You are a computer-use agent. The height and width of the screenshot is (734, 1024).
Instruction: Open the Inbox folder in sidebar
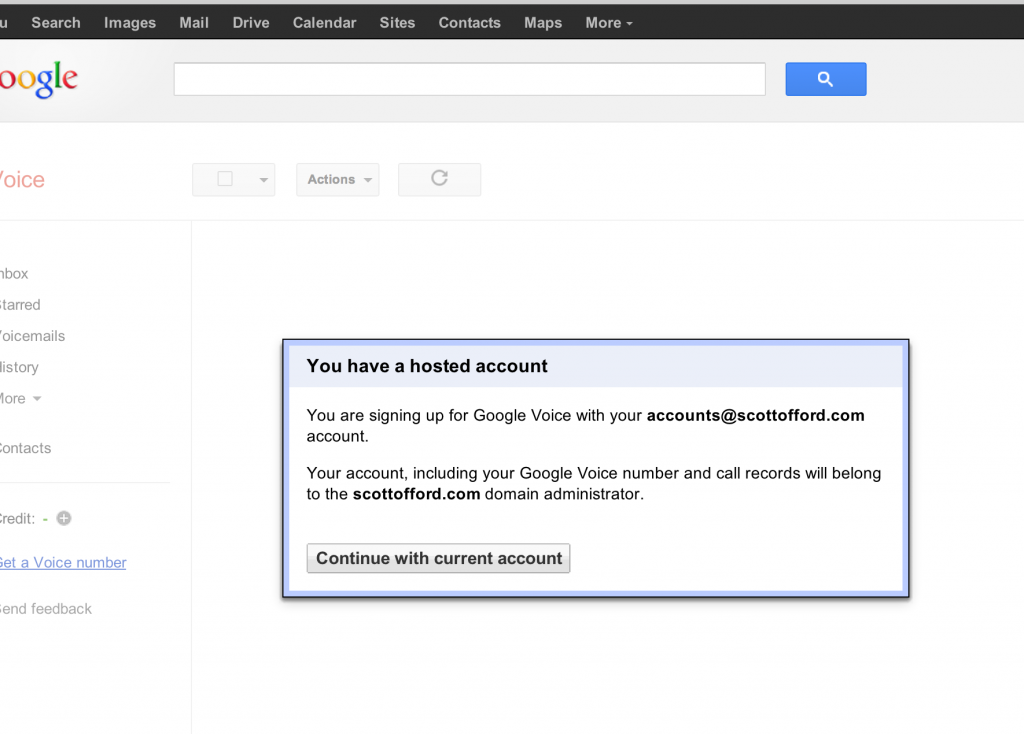14,274
